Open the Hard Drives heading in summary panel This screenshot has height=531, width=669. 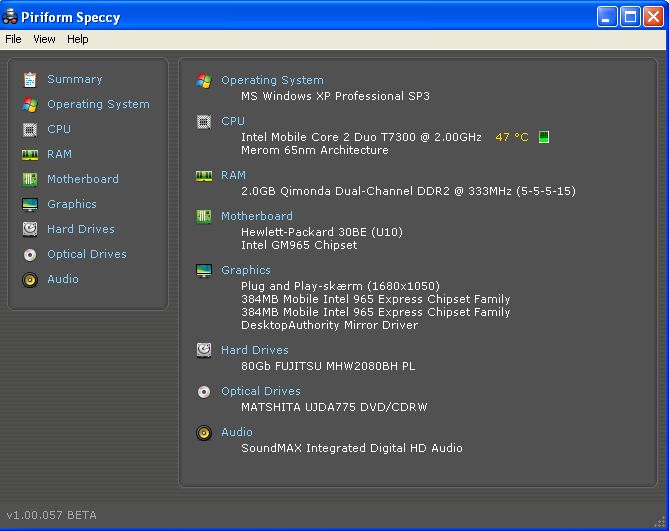[254, 350]
